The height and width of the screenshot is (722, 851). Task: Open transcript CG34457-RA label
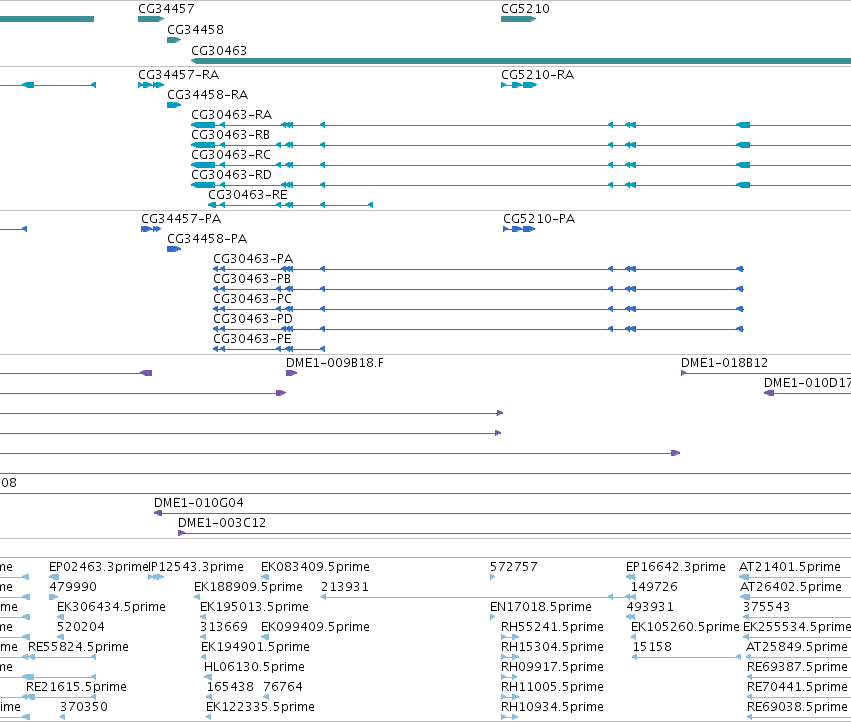click(179, 75)
